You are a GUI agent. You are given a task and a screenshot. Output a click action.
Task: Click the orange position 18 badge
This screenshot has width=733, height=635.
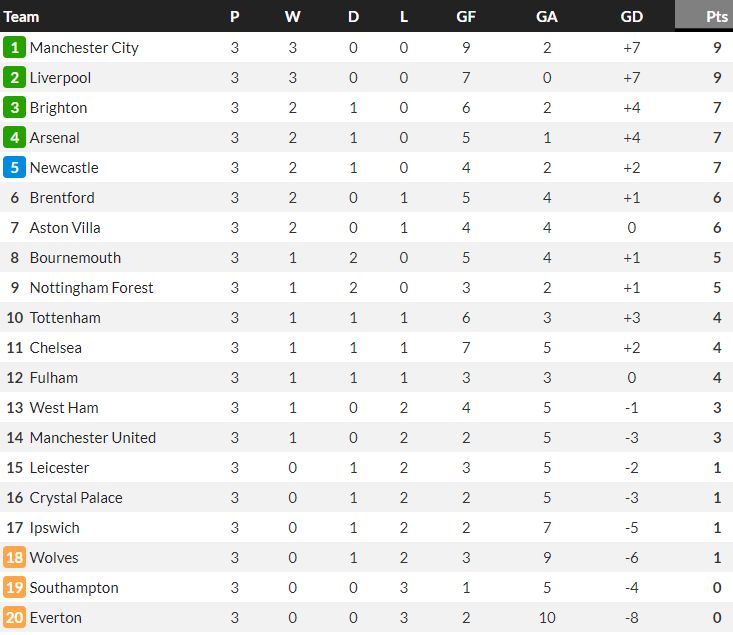pyautogui.click(x=14, y=557)
